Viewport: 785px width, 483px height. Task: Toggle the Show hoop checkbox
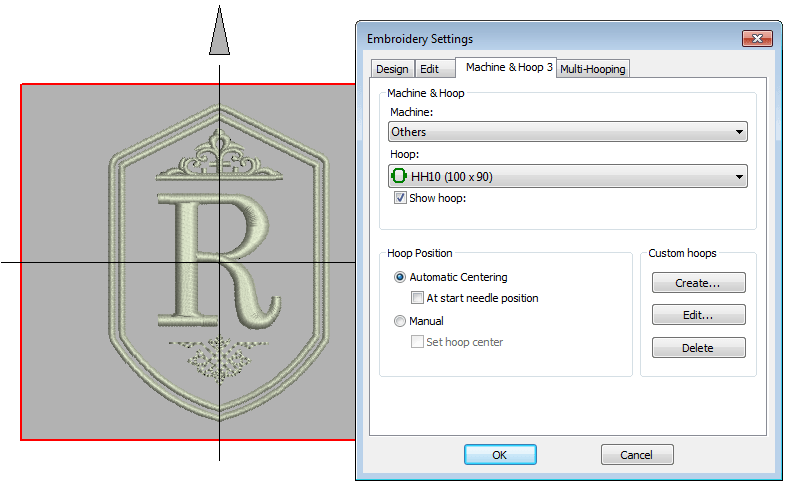[x=401, y=198]
